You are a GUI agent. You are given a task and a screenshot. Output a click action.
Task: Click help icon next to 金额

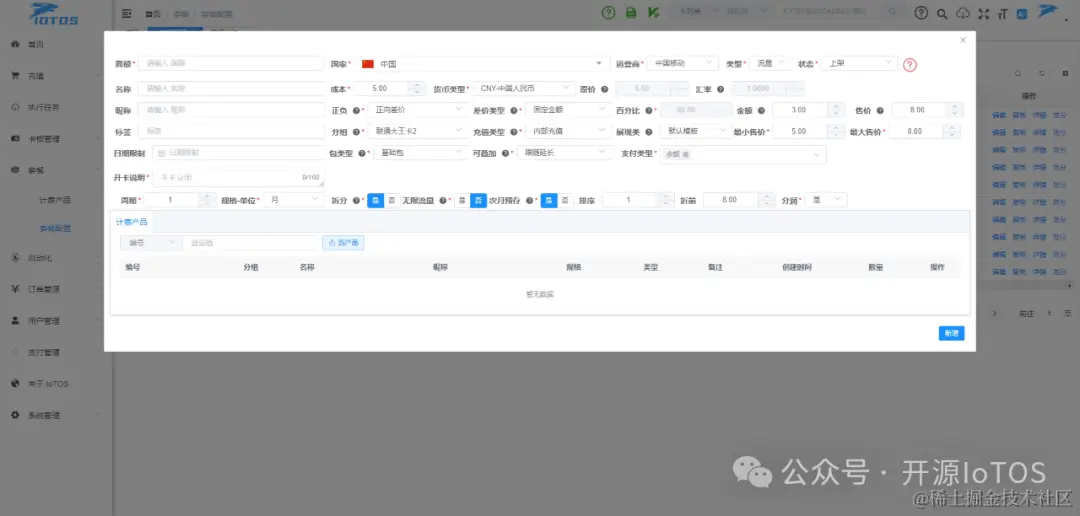coord(761,110)
